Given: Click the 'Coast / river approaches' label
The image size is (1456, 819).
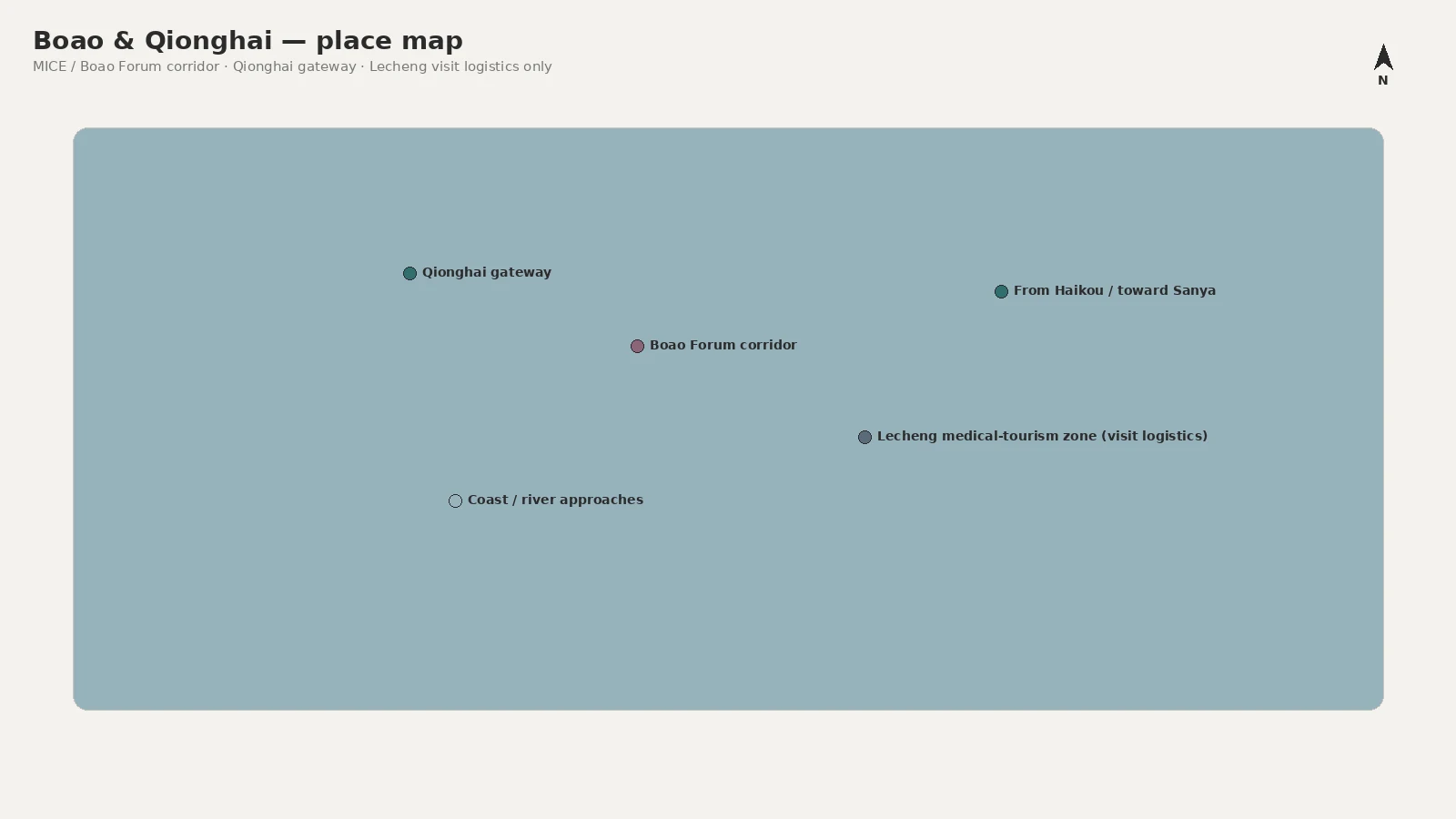Looking at the screenshot, I should pyautogui.click(x=555, y=500).
